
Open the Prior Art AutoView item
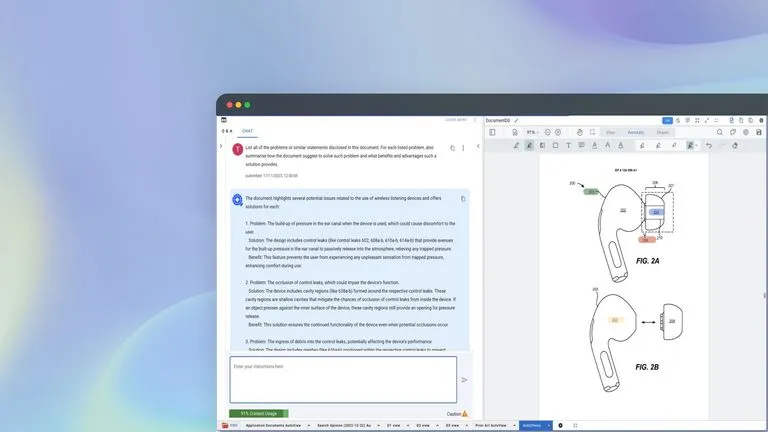[x=491, y=426]
